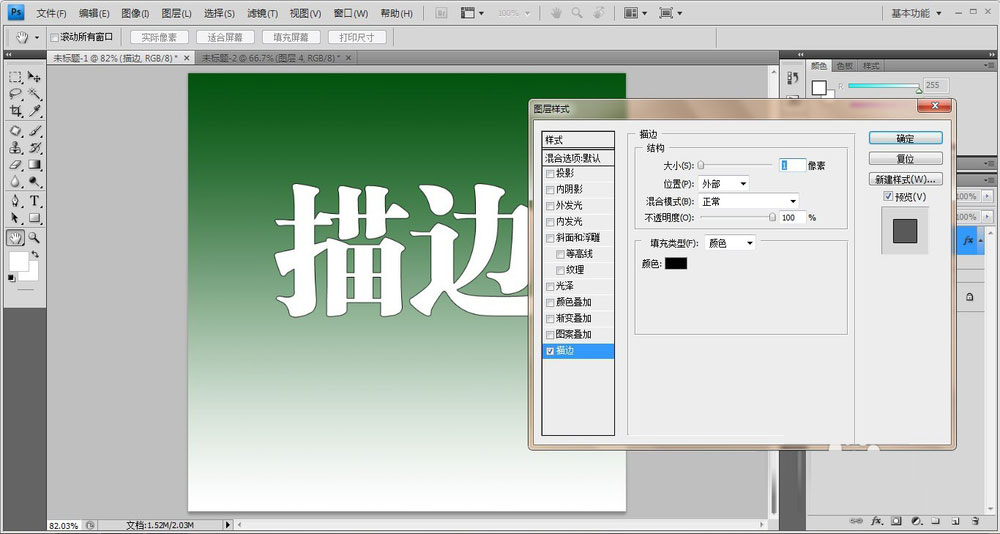Select the Hand tool in toolbox
Viewport: 1000px width, 534px height.
click(15, 238)
